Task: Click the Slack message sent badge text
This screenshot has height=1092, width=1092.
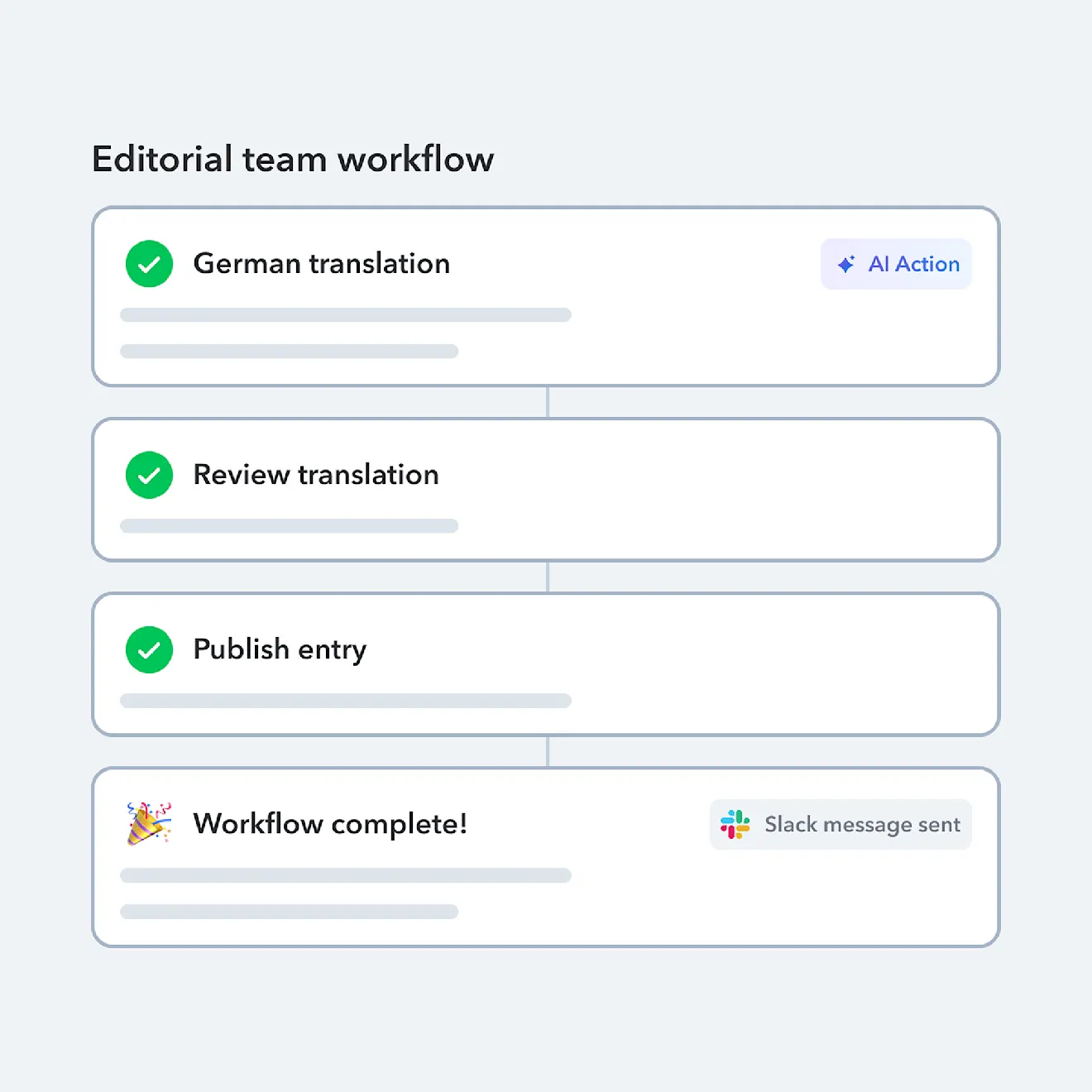Action: point(862,825)
